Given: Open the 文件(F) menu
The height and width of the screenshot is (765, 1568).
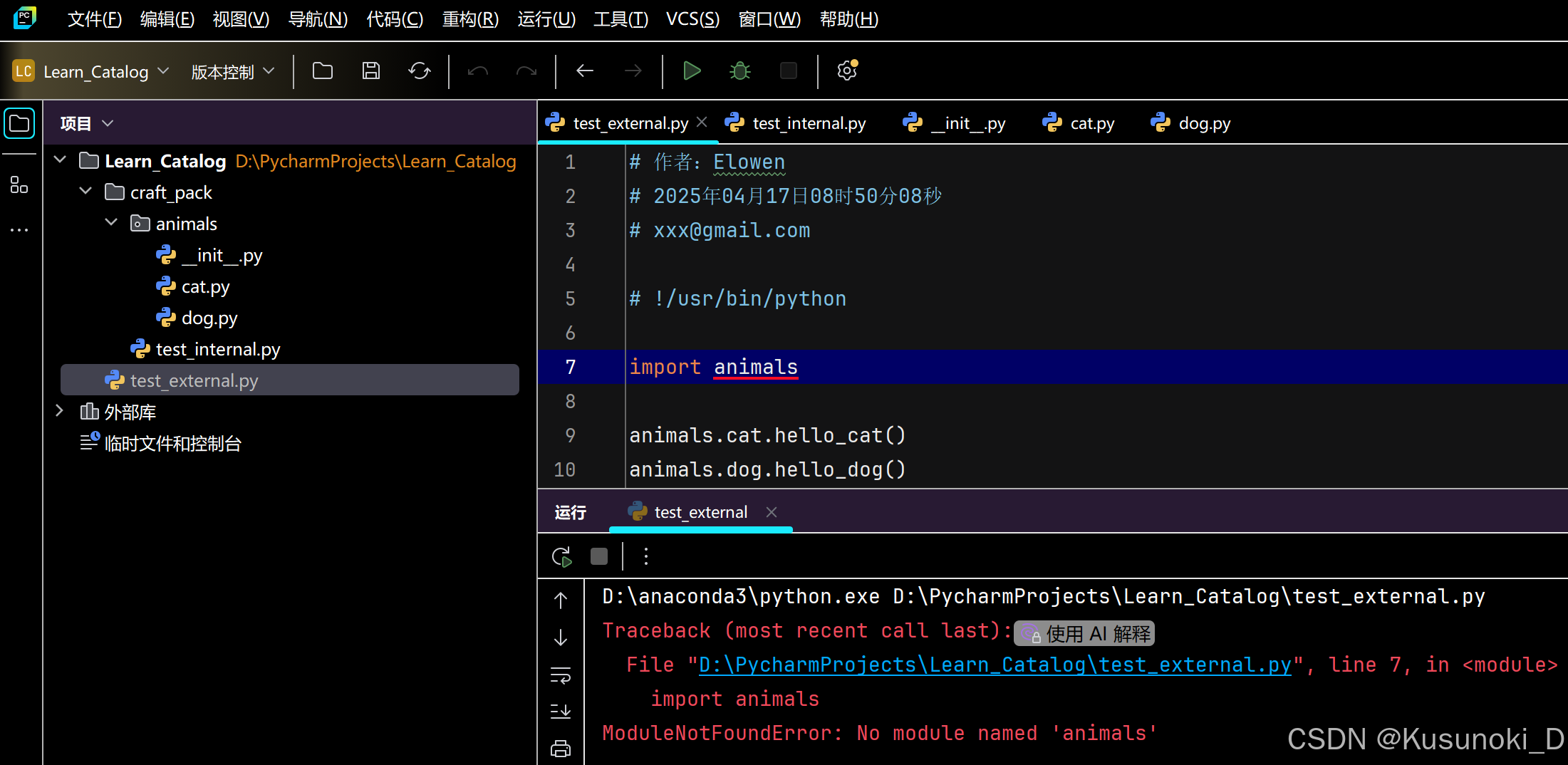Looking at the screenshot, I should click(95, 19).
